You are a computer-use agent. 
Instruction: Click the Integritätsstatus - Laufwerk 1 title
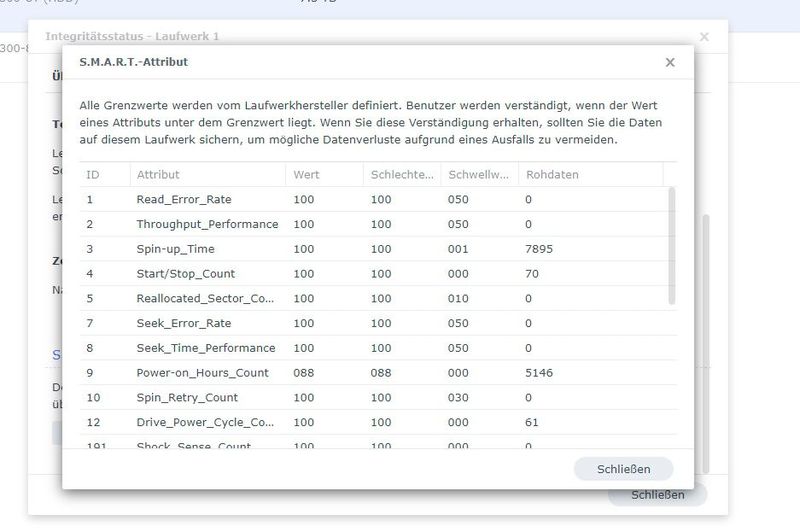click(x=132, y=36)
